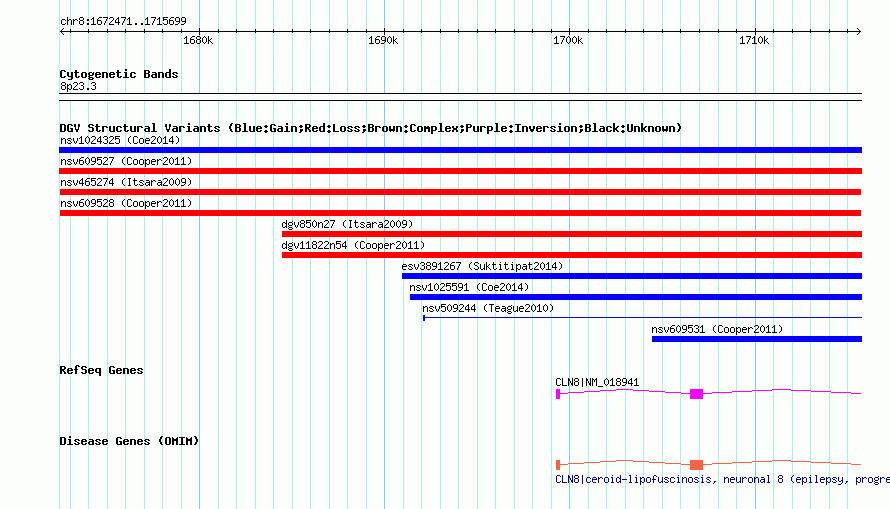Open the nsv609528 (Cooper2011) label

(126, 203)
